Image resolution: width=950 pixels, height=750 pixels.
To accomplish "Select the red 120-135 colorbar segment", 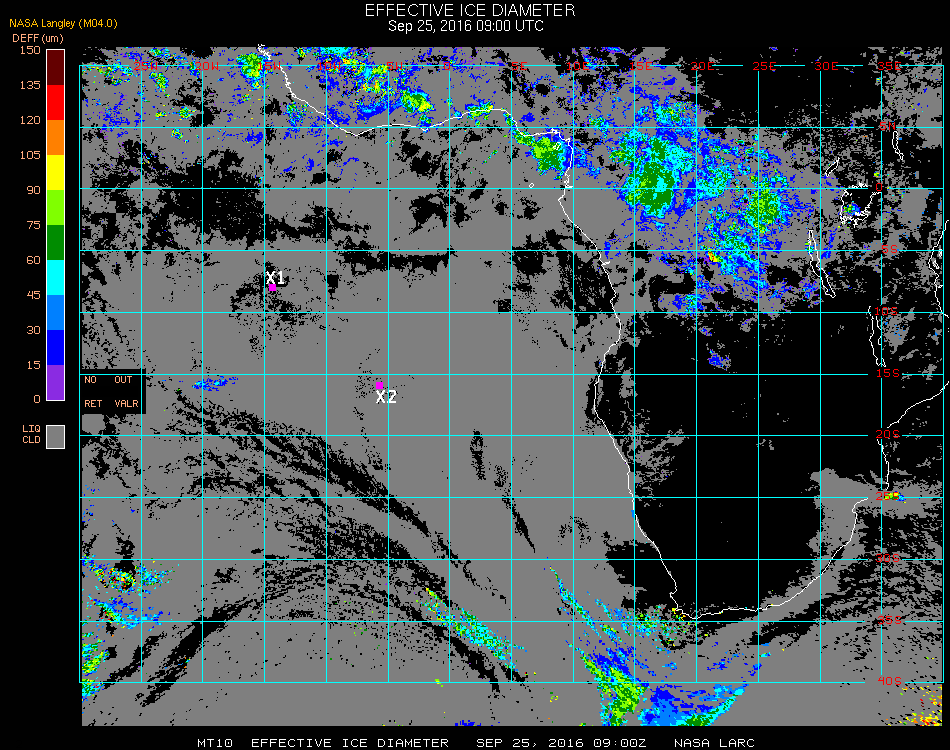I will pos(56,102).
